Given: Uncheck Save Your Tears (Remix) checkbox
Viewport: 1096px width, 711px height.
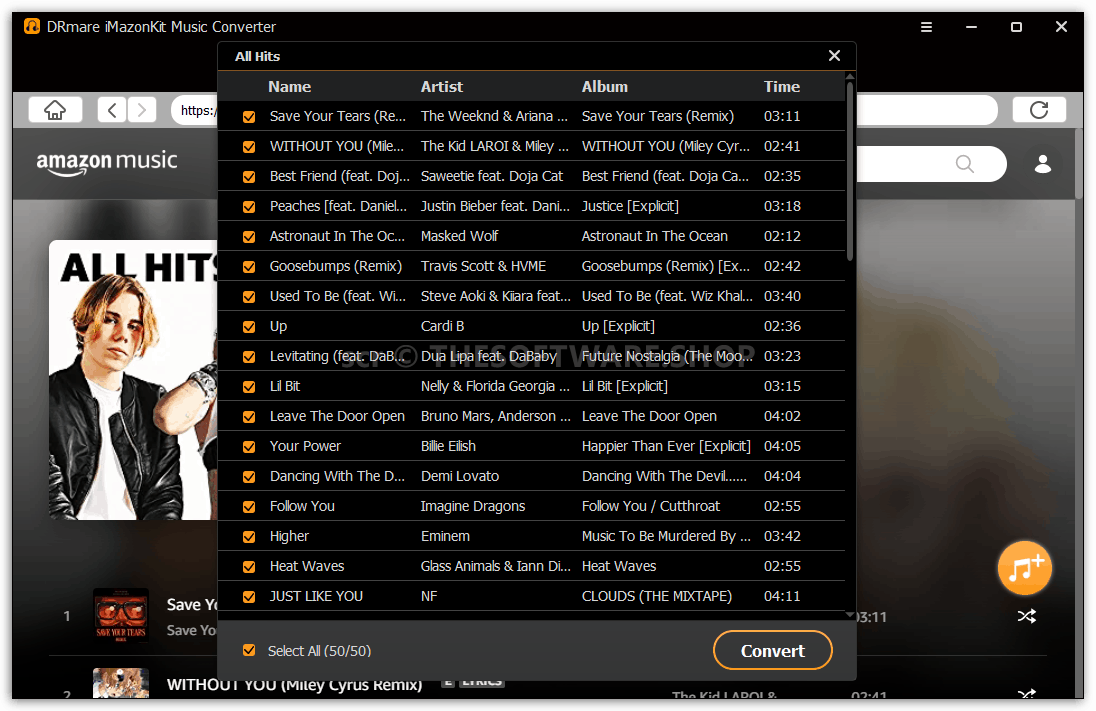Looking at the screenshot, I should (x=249, y=117).
